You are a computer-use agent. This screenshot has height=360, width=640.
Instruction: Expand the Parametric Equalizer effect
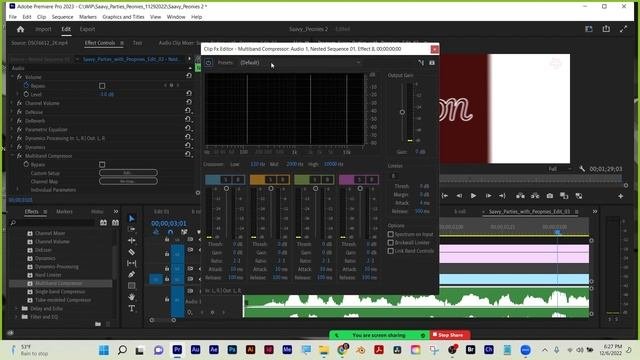[12, 129]
